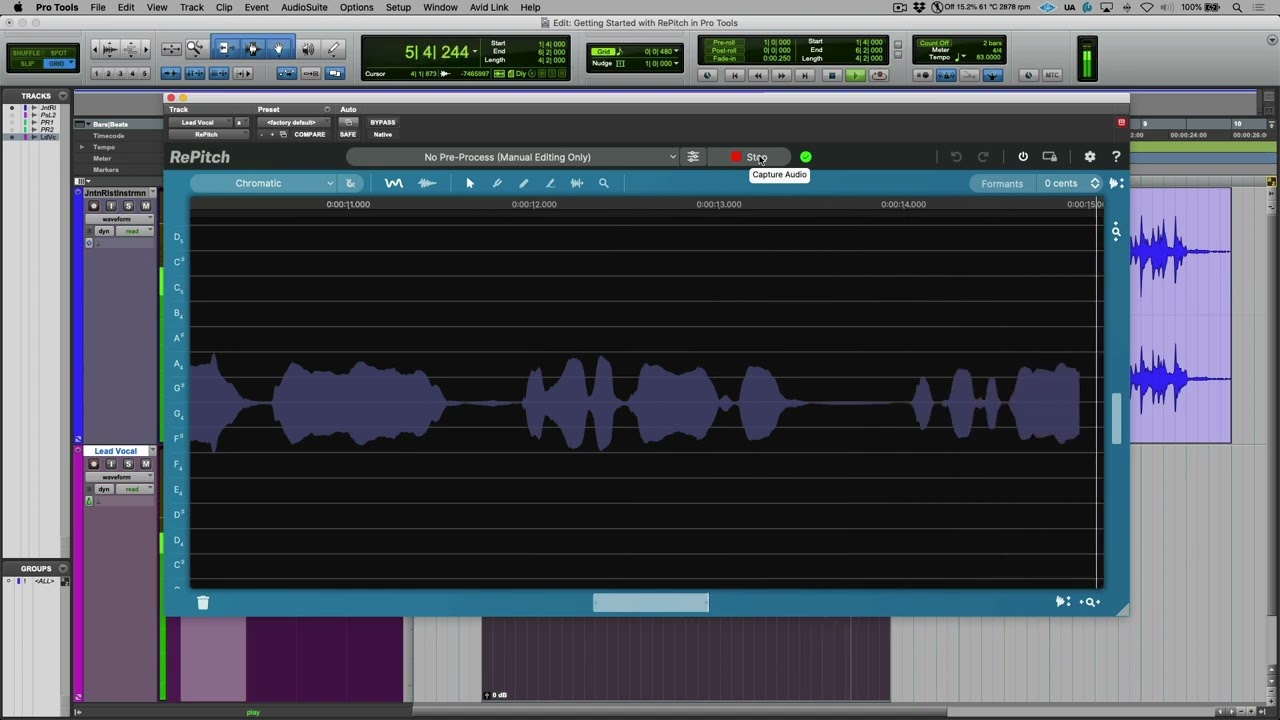Click the vertical zoom magnifier at right edge
The height and width of the screenshot is (720, 1280).
(x=1116, y=233)
